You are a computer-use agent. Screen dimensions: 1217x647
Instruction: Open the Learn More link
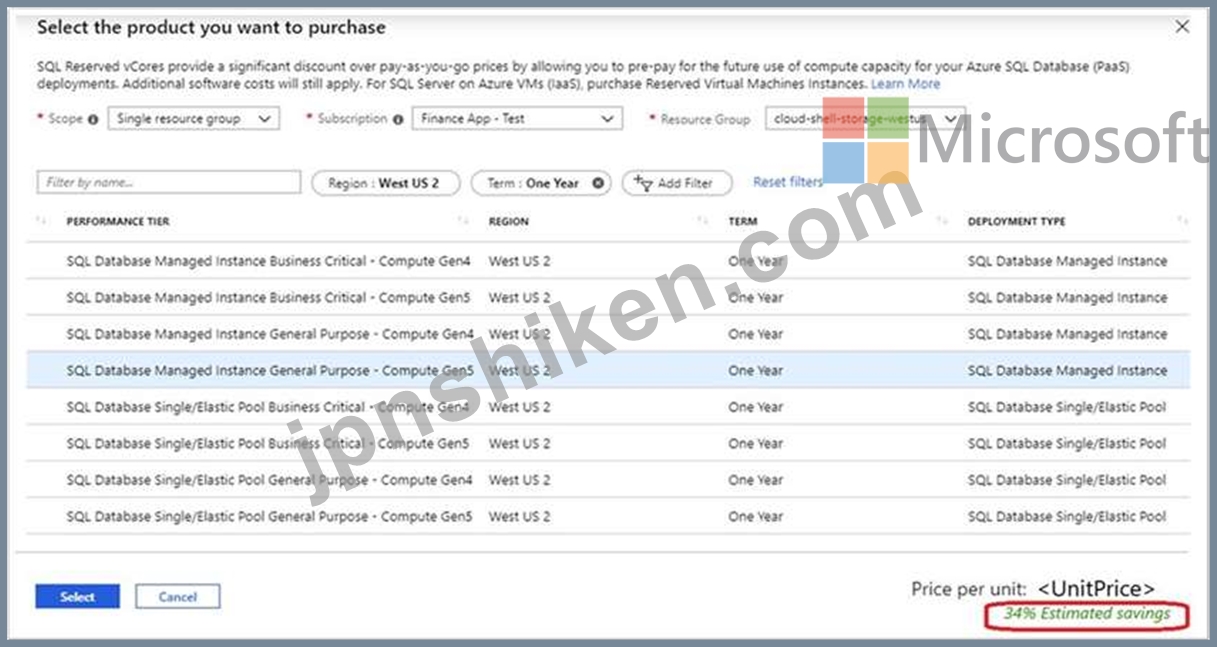905,84
